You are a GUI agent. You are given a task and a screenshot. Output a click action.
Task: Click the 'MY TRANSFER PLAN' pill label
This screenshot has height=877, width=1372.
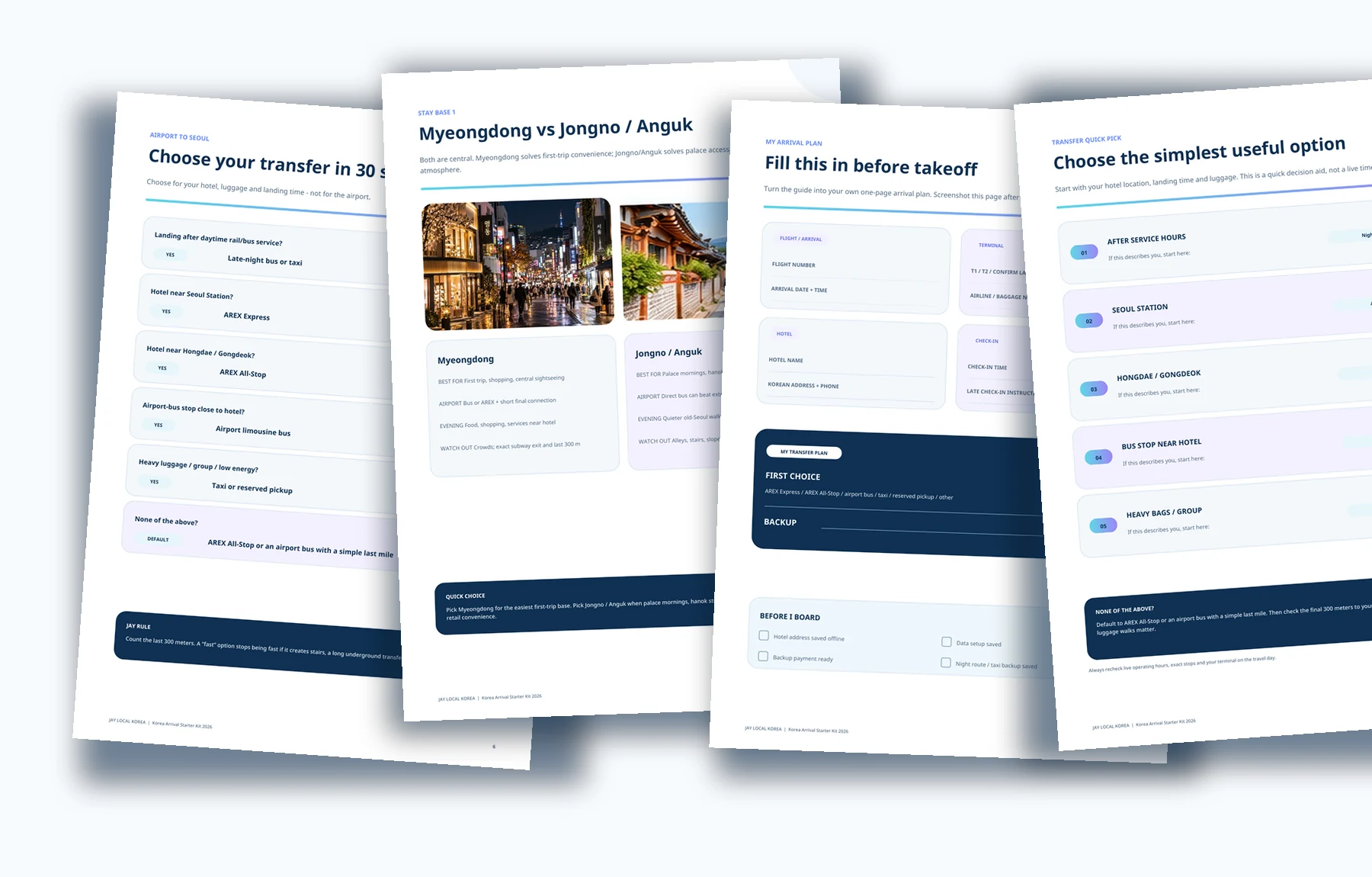pos(803,452)
